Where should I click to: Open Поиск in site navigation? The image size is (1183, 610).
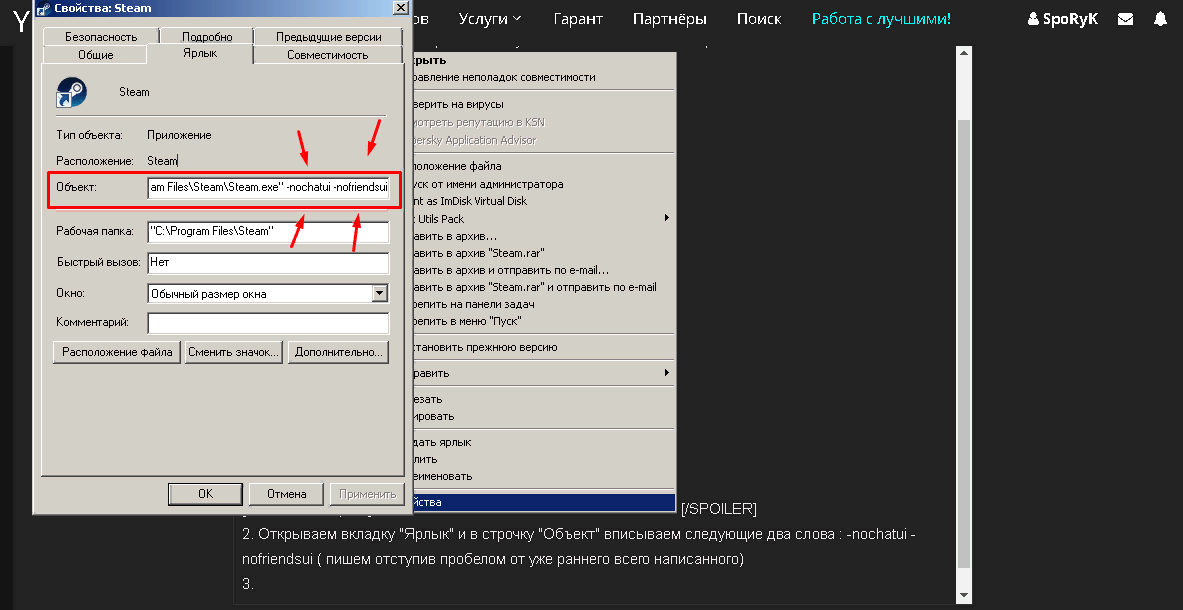click(x=759, y=19)
